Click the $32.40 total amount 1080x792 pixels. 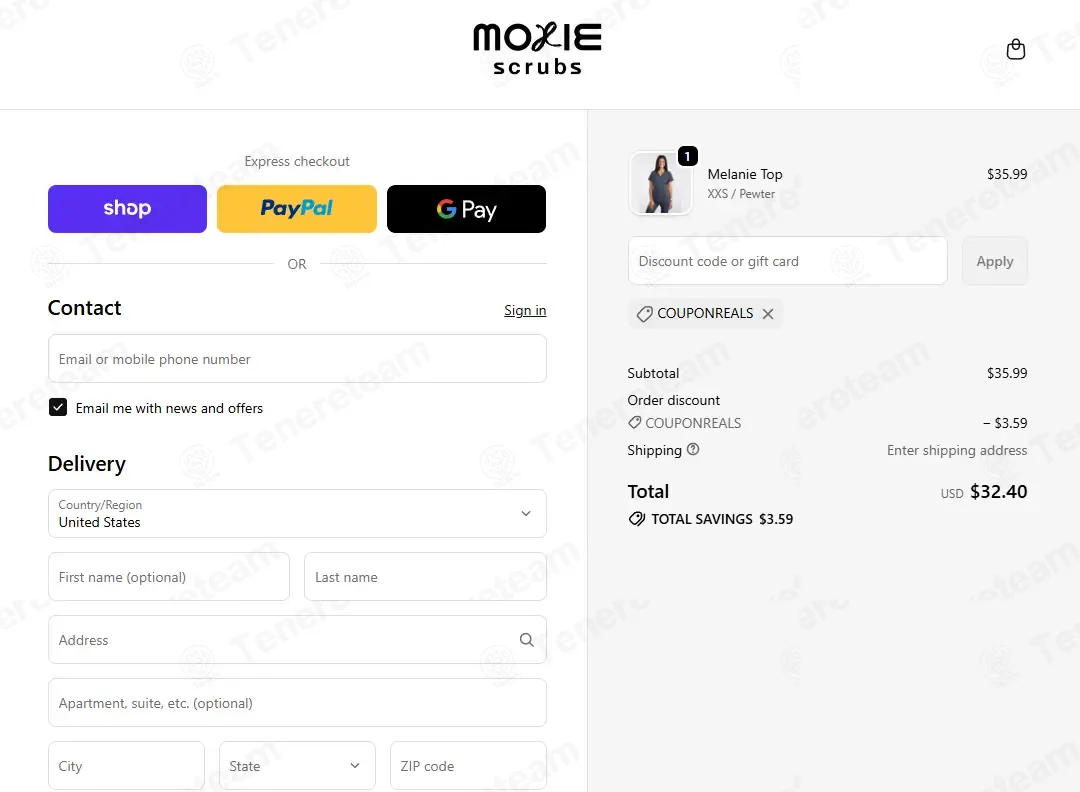tap(998, 492)
